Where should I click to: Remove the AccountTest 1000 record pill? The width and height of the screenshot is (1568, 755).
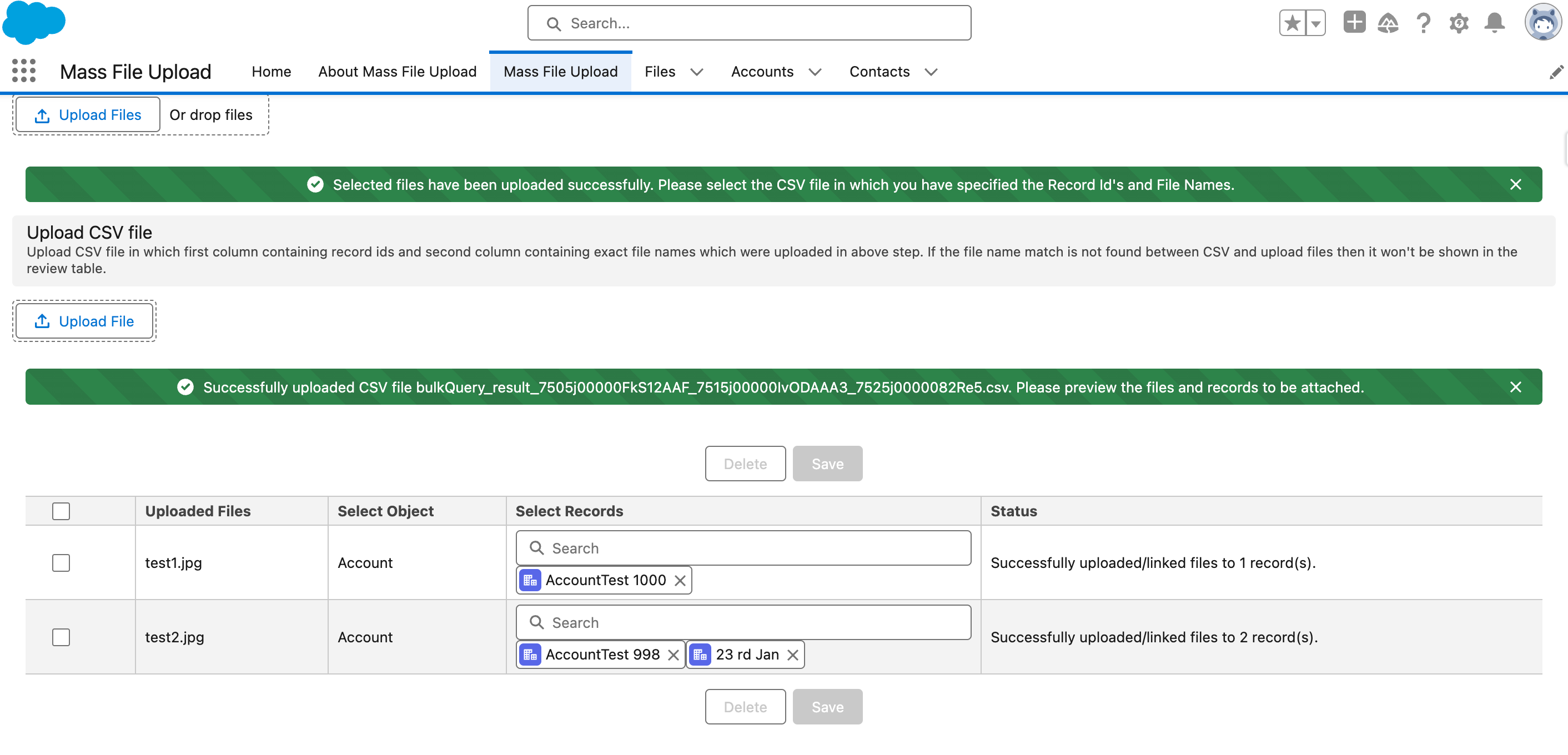point(680,580)
